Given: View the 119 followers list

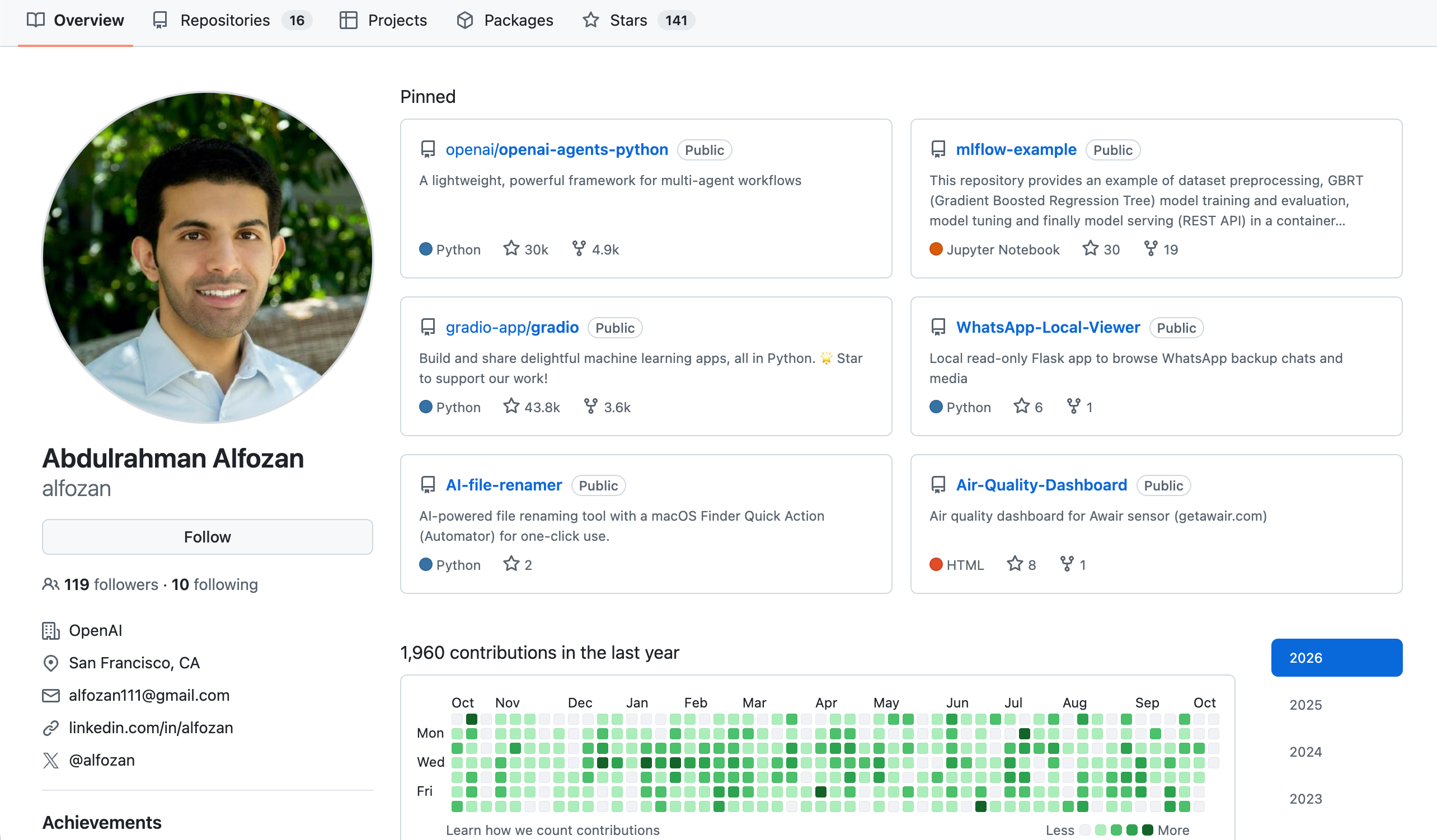Looking at the screenshot, I should (111, 584).
